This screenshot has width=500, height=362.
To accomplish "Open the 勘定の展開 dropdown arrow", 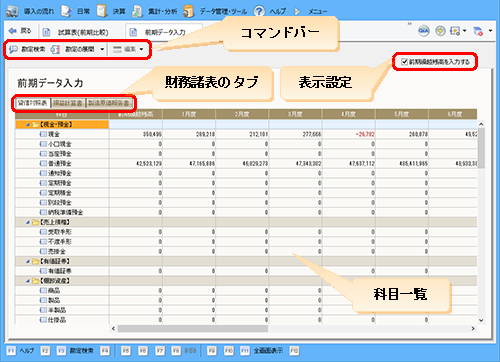I will click(102, 49).
